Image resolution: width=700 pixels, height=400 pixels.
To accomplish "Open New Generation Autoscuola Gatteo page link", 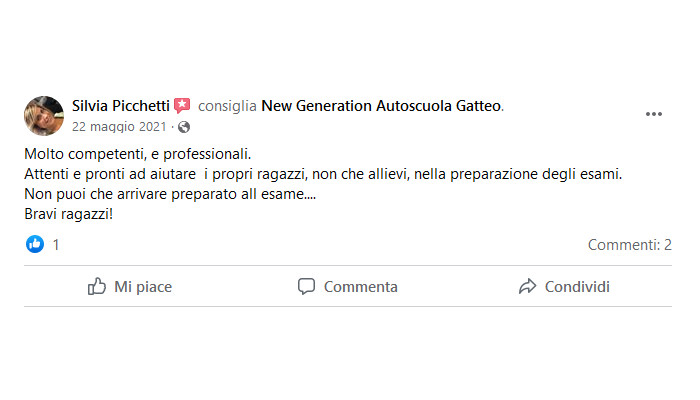I will click(381, 105).
